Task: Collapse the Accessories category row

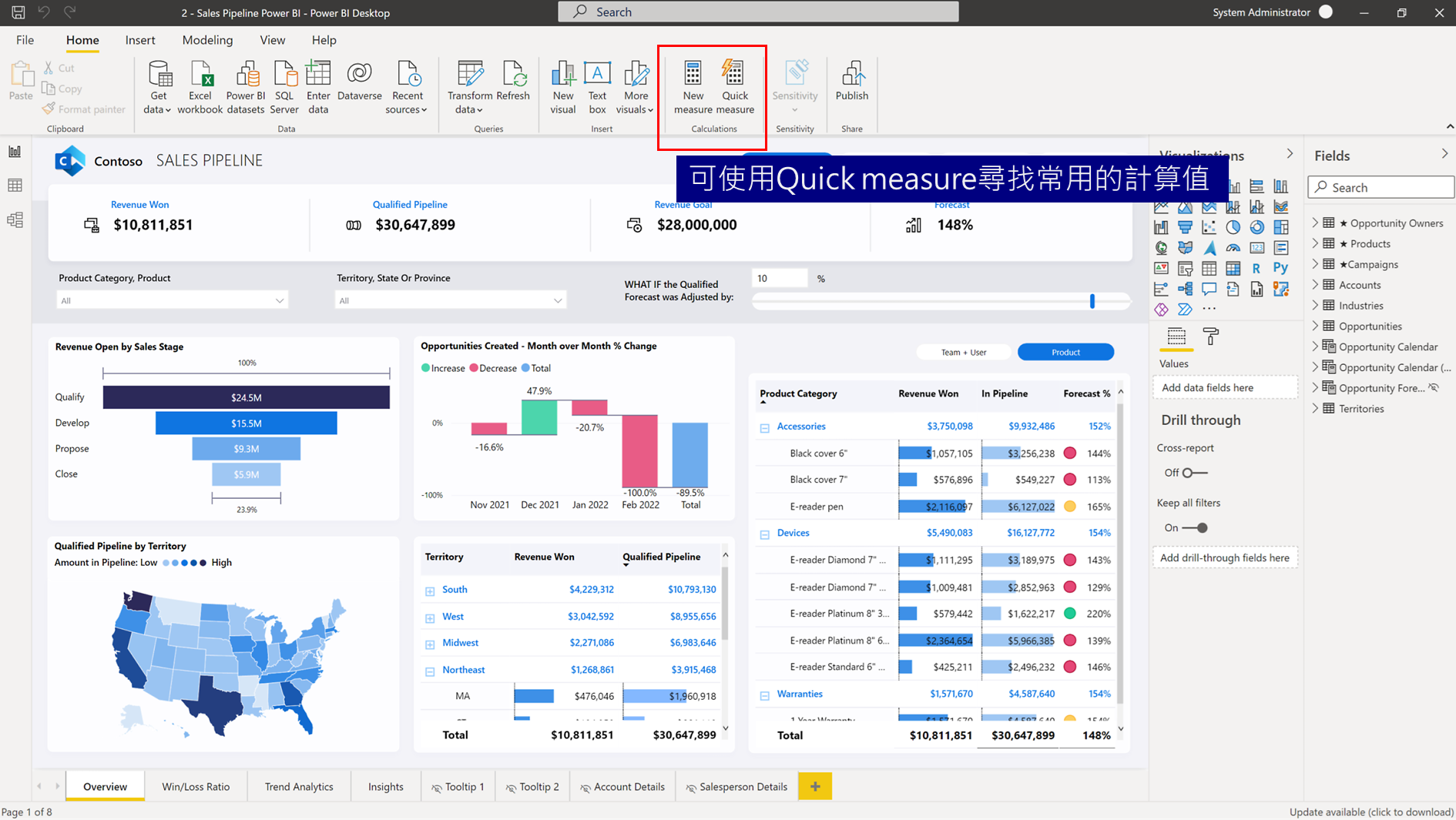Action: (x=765, y=427)
